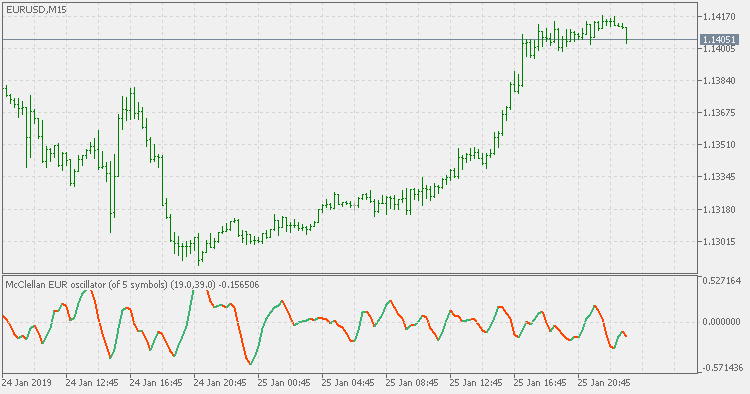The width and height of the screenshot is (750, 394).
Task: Click the 25 Jan 04:45 time label
Action: pos(348,383)
